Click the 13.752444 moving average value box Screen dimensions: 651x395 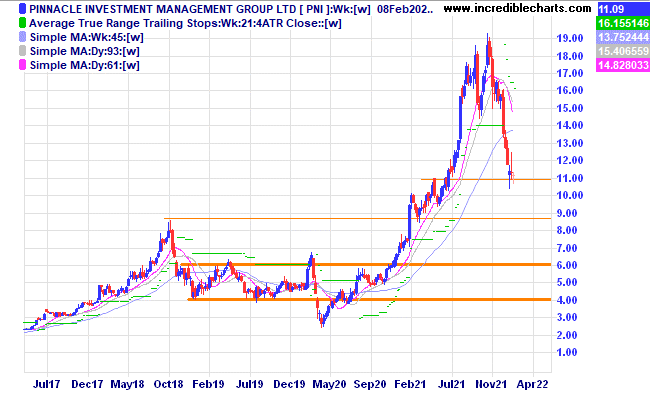623,37
